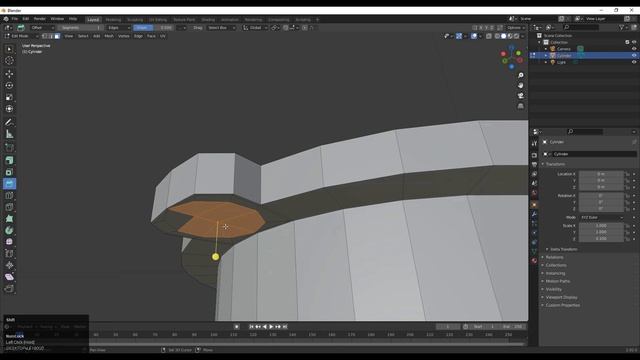The image size is (640, 360).
Task: Select the Poly Build tool
Action: point(9,218)
